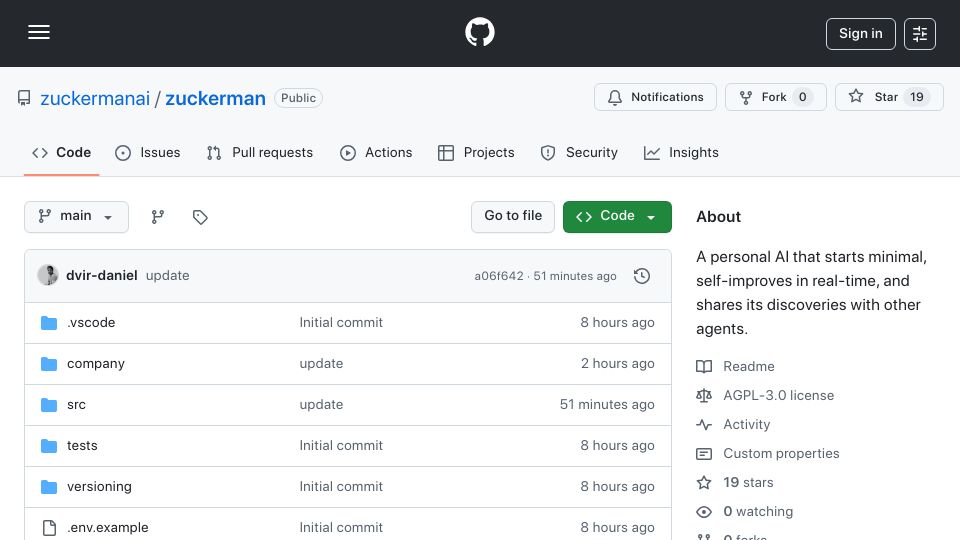Open the Pull requests tab
960x540 pixels.
[260, 152]
